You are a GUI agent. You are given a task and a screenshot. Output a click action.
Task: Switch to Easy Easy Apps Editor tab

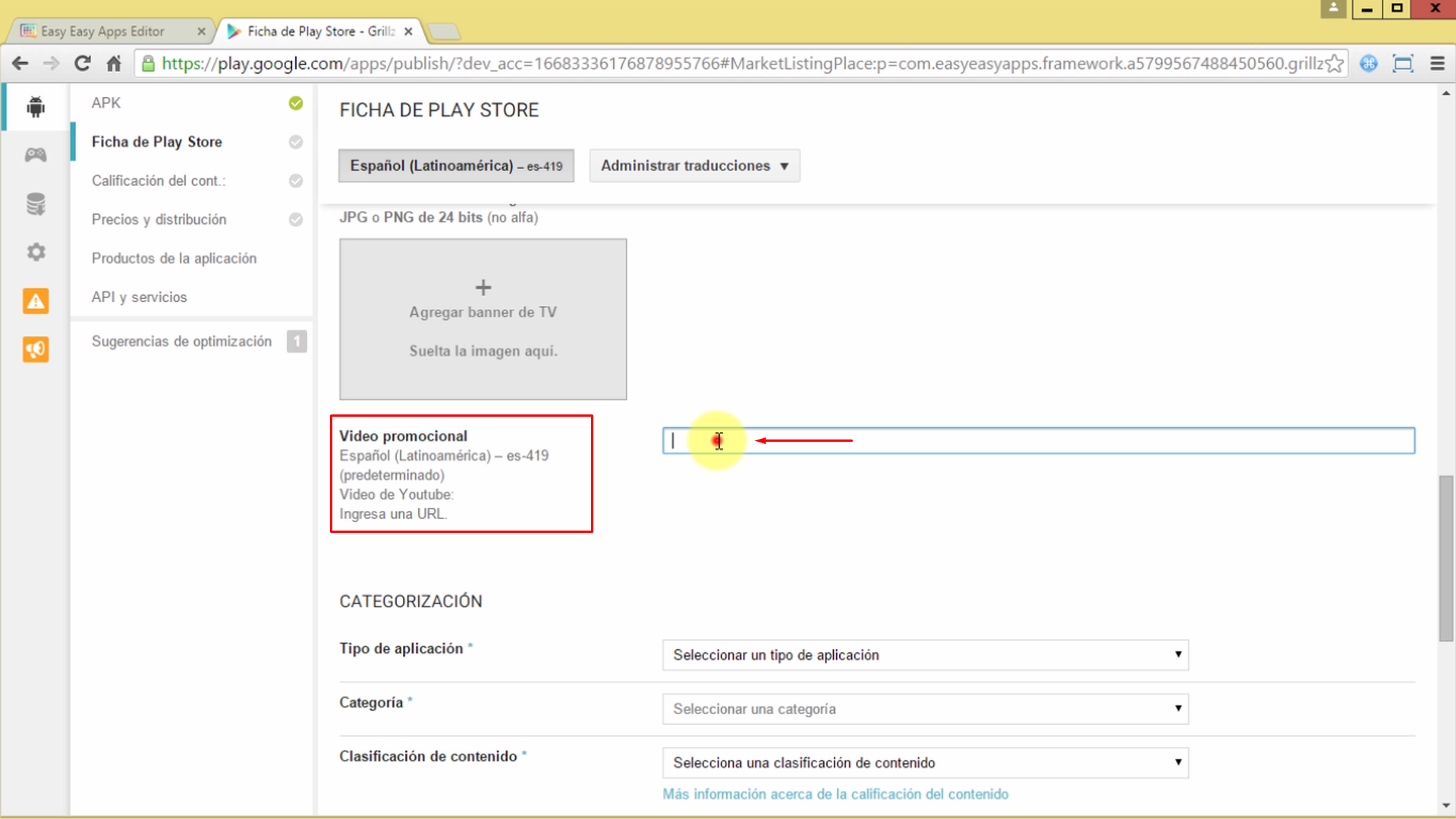tap(103, 31)
